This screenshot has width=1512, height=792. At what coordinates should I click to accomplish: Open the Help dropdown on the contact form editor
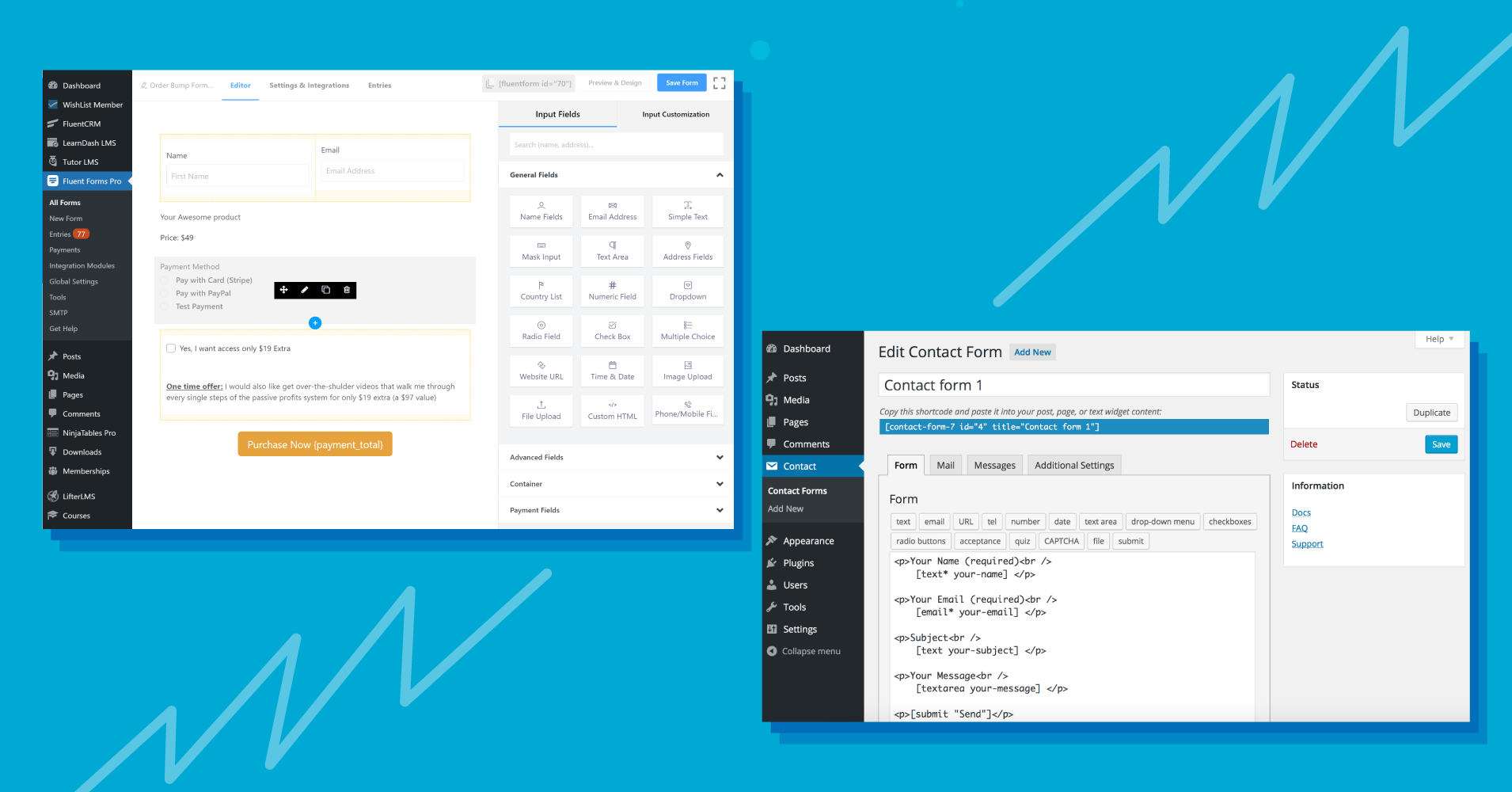[x=1439, y=339]
